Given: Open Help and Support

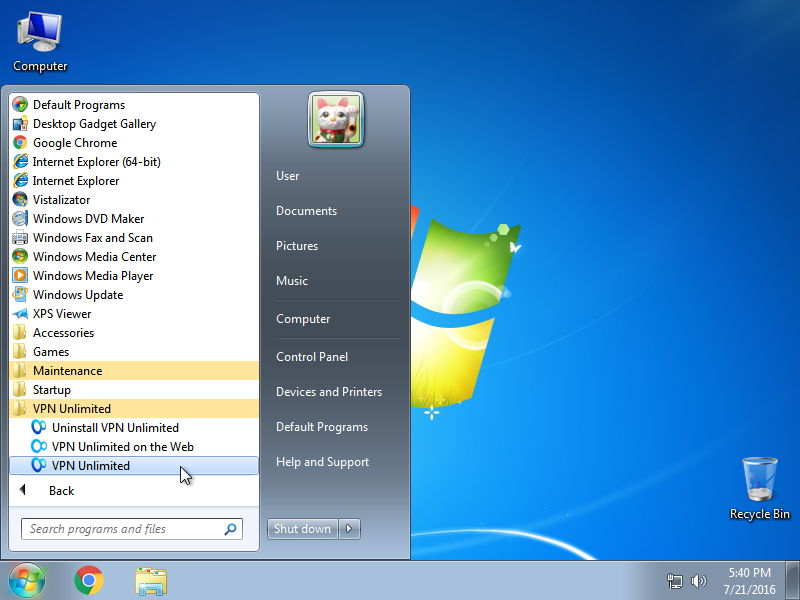Looking at the screenshot, I should [x=322, y=462].
